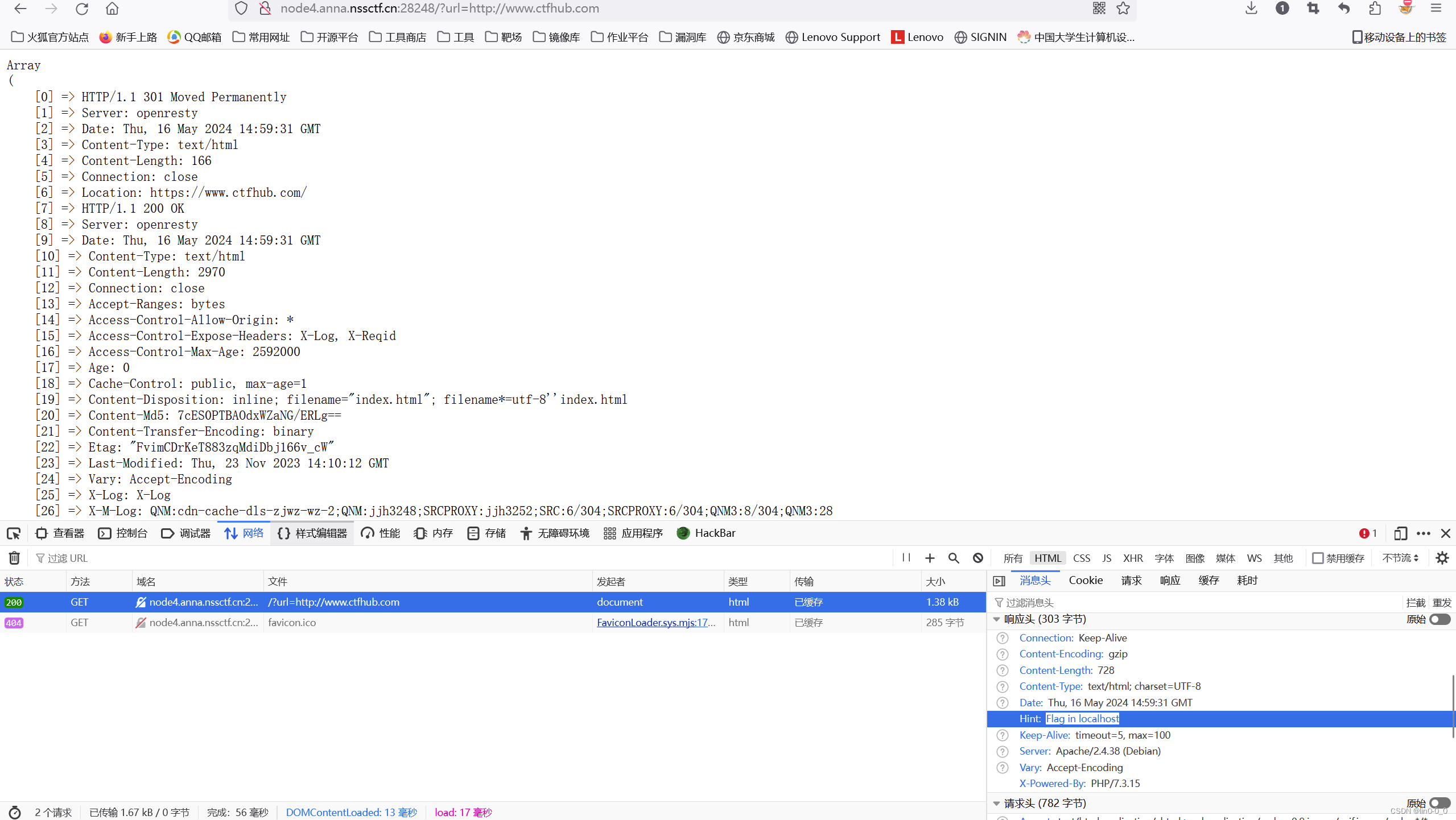Click the resend button in headers panel
Screen dimensions: 1456x820
(1442, 603)
